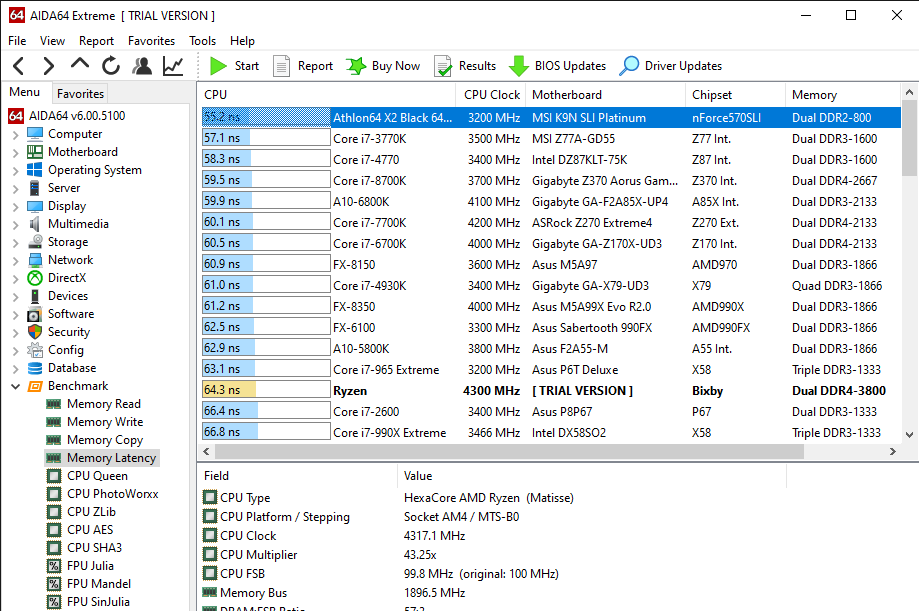Expand the Devices tree node
Screen dimensions: 919x611
click(x=16, y=296)
